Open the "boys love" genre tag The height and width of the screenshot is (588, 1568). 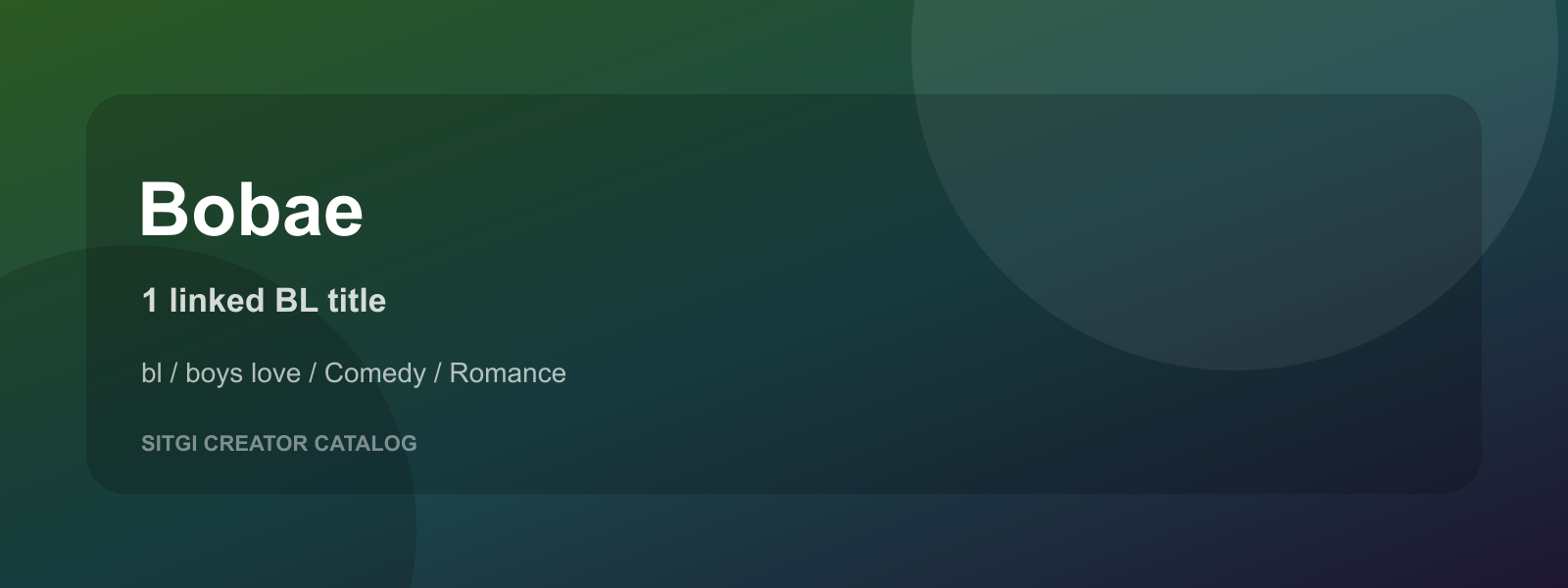coord(243,373)
